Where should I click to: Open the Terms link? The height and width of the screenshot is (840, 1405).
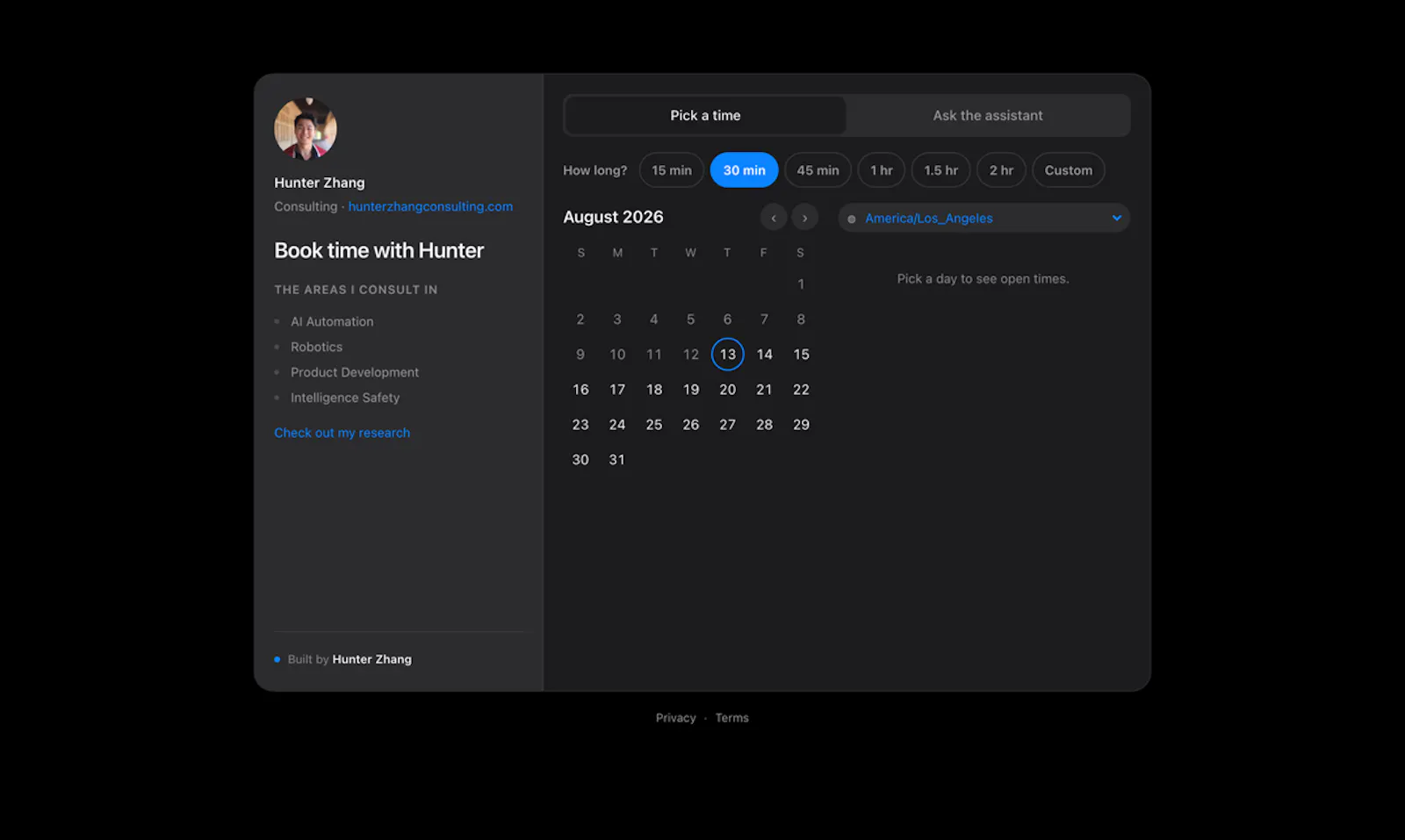point(731,718)
